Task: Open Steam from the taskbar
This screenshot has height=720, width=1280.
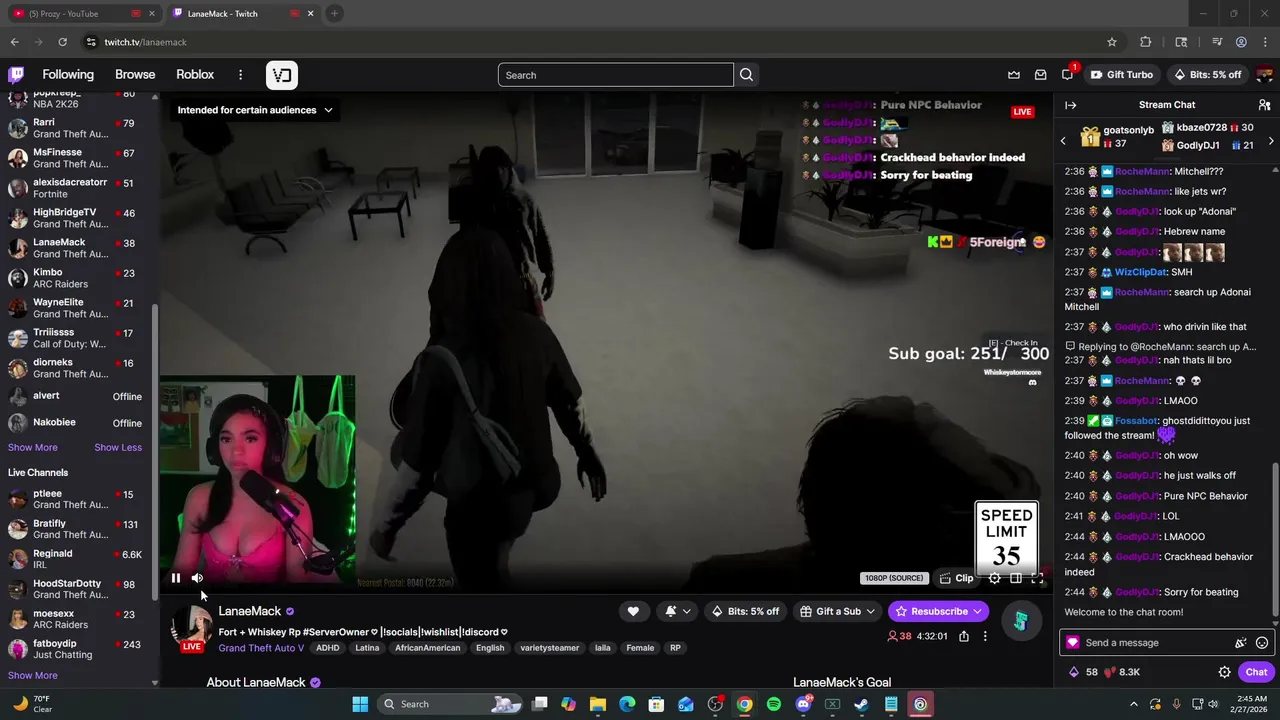Action: tap(861, 704)
